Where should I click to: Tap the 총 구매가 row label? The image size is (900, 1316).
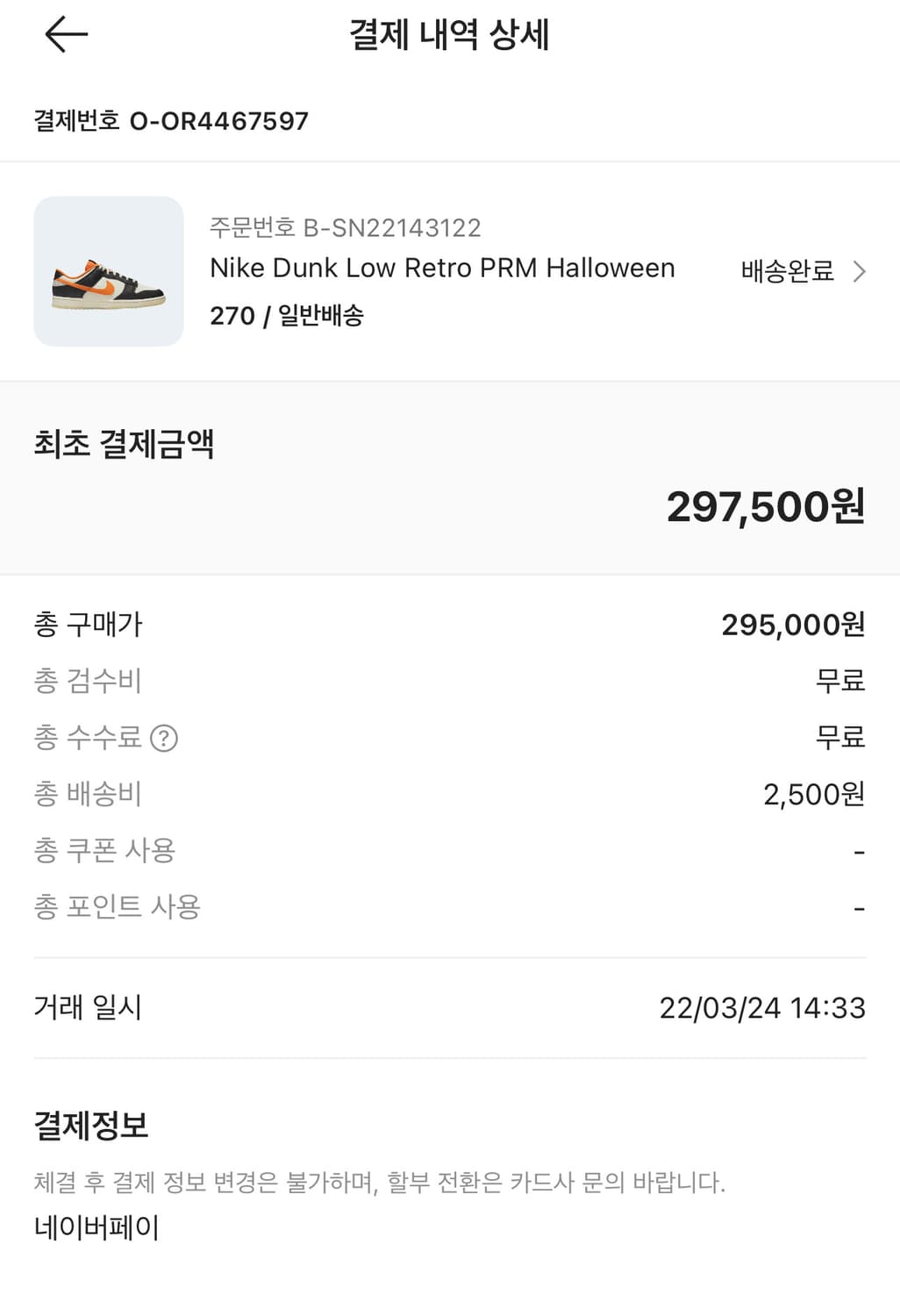[88, 625]
